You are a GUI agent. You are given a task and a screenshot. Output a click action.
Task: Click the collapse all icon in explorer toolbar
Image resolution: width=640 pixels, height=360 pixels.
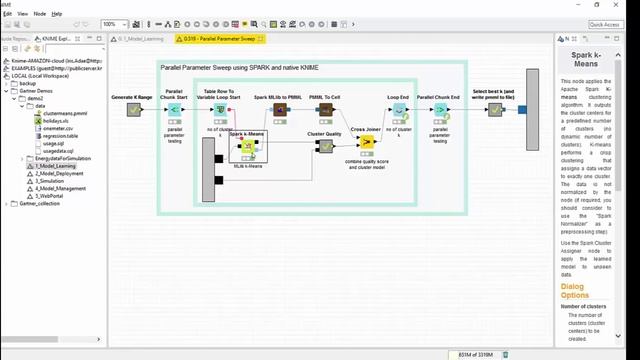click(x=6, y=49)
